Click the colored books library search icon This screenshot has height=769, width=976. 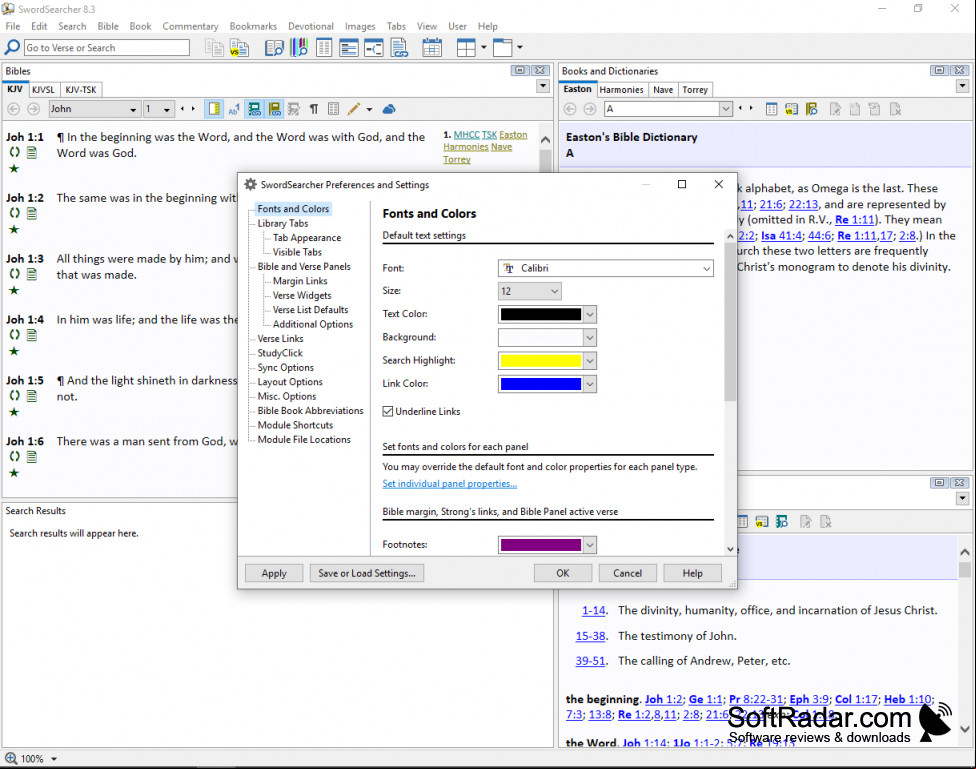(299, 47)
